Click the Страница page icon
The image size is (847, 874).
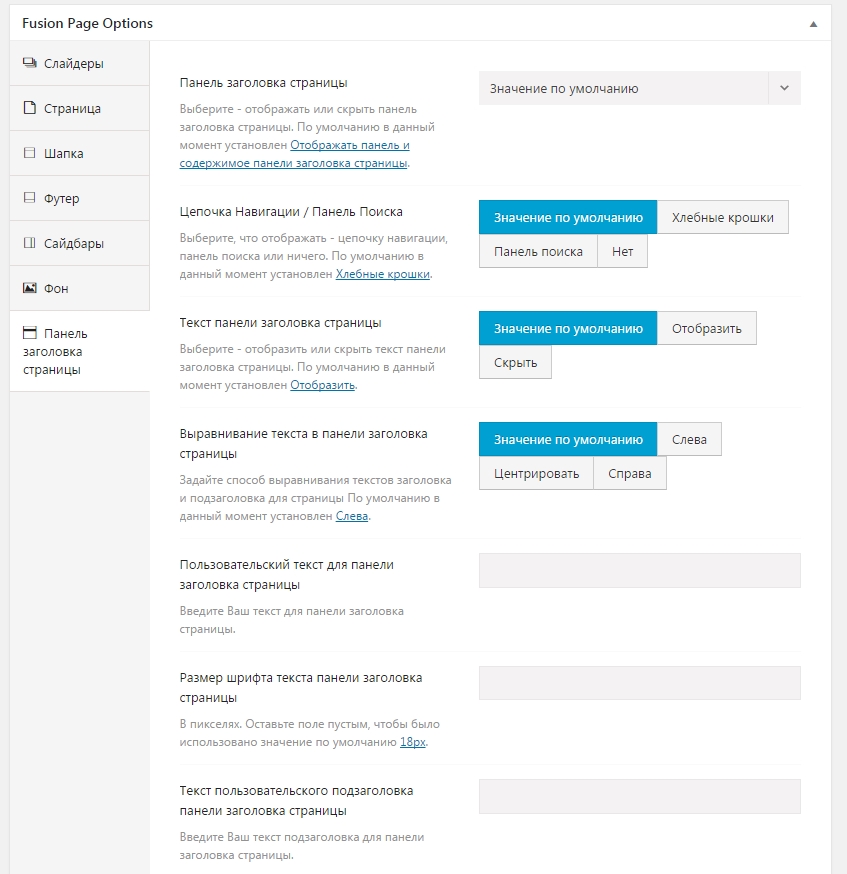click(29, 109)
